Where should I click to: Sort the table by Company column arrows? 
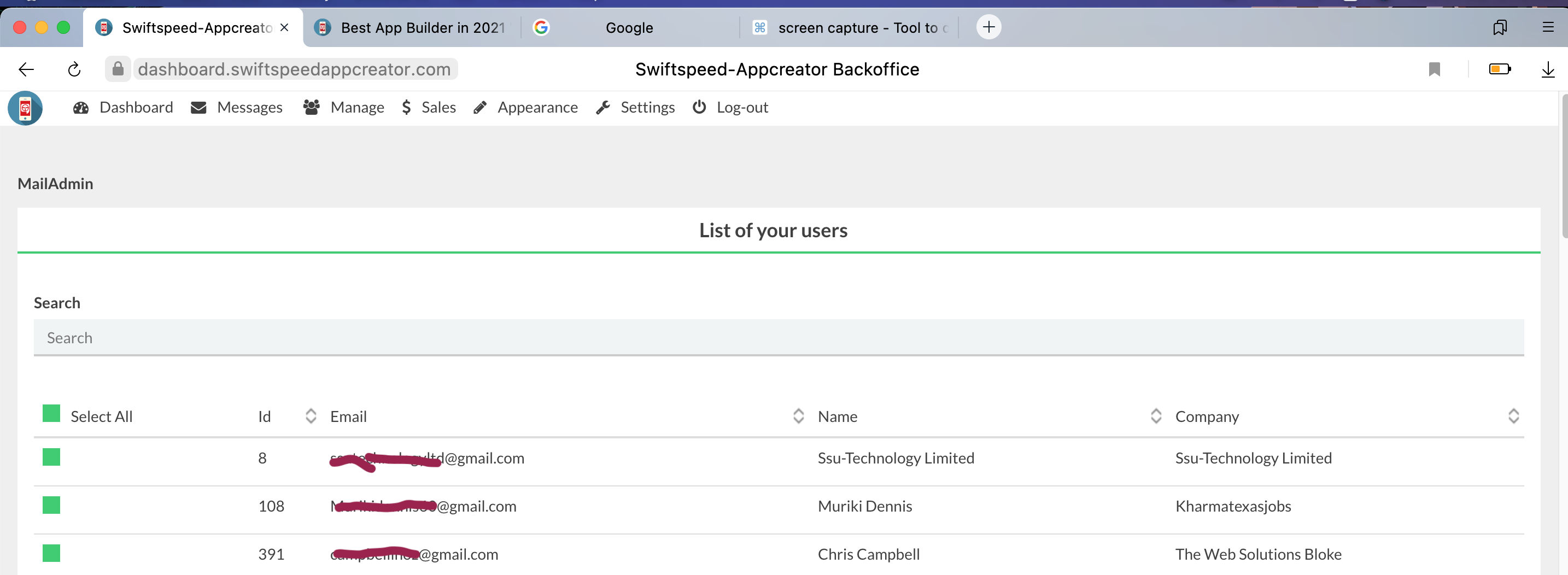1513,416
